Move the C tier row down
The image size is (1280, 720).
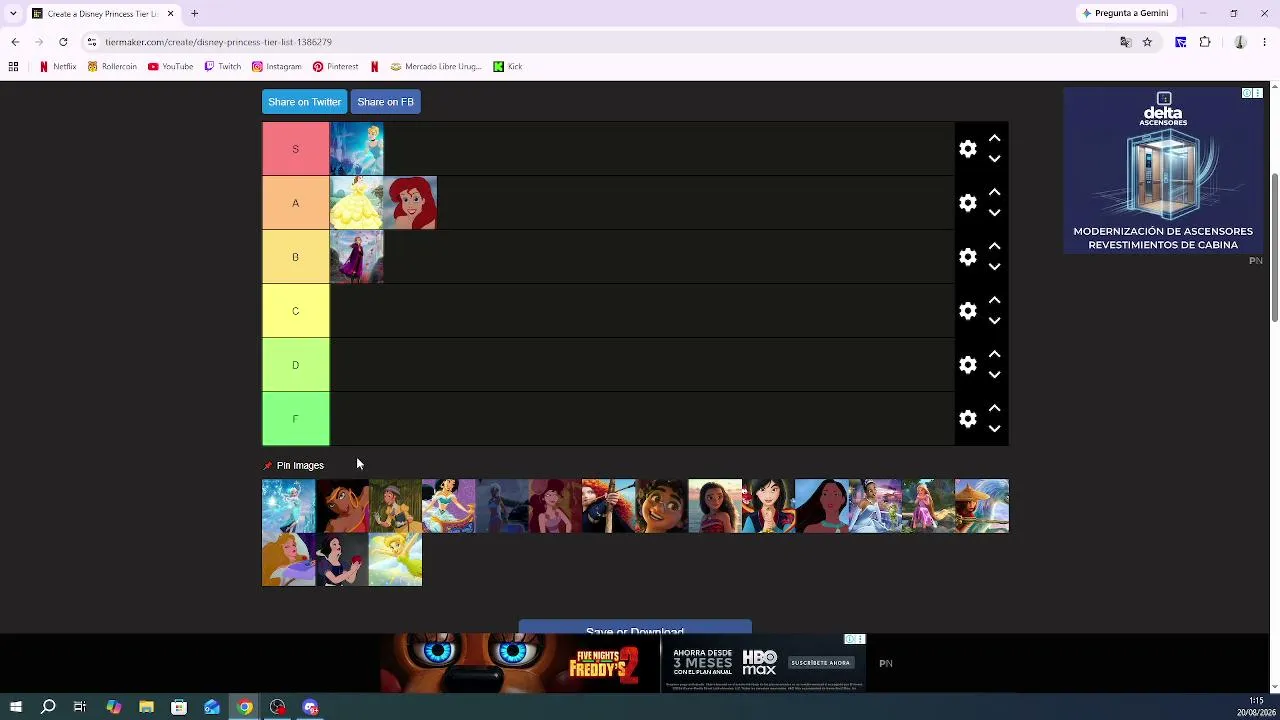(x=994, y=321)
